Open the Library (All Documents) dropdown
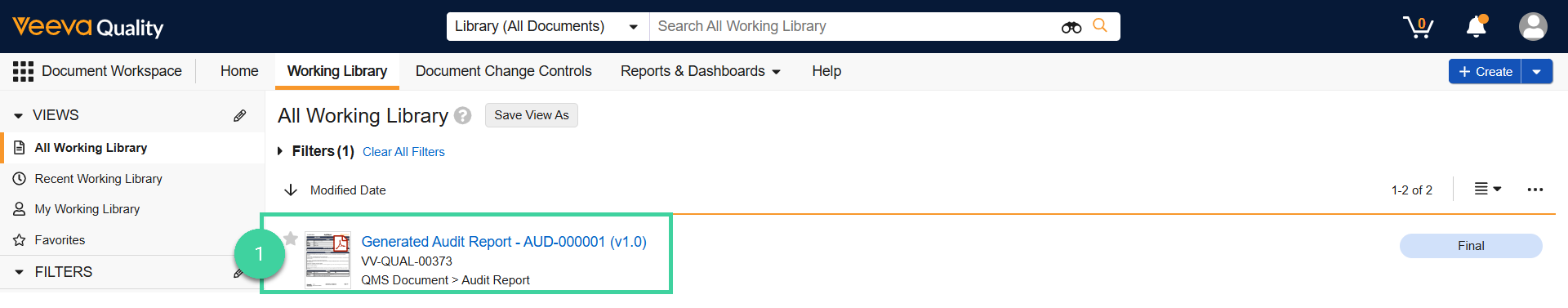Viewport: 1568px width, 308px height. click(548, 26)
